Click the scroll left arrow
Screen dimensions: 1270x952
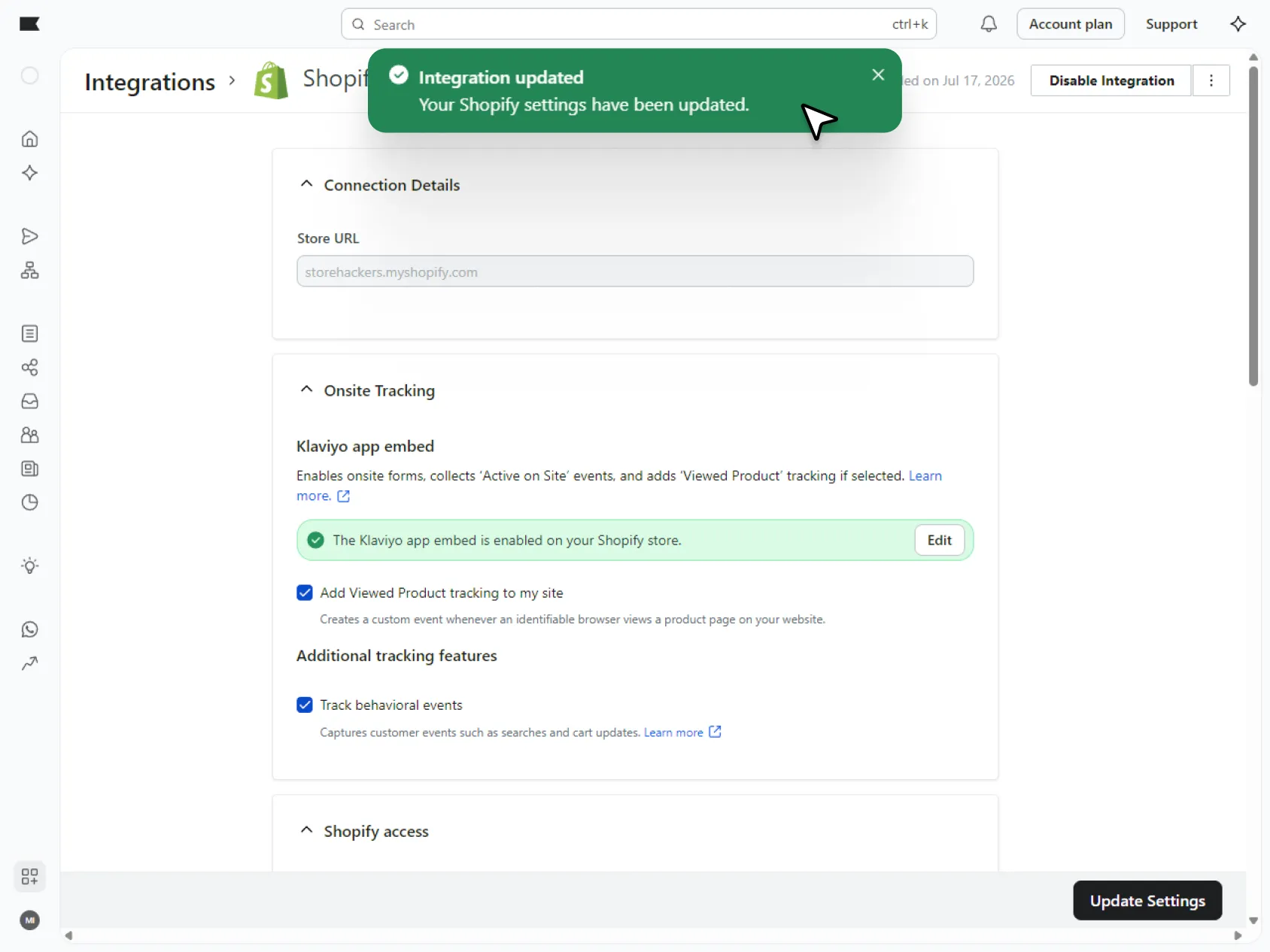(x=68, y=935)
